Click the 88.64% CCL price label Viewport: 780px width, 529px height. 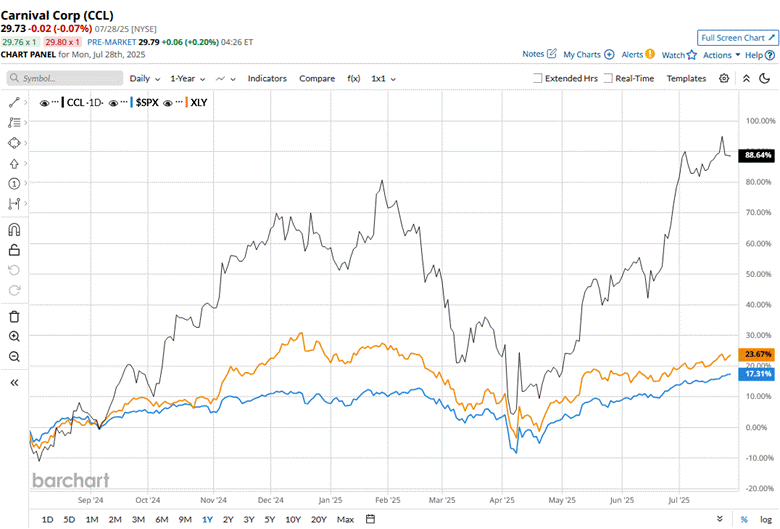point(757,155)
